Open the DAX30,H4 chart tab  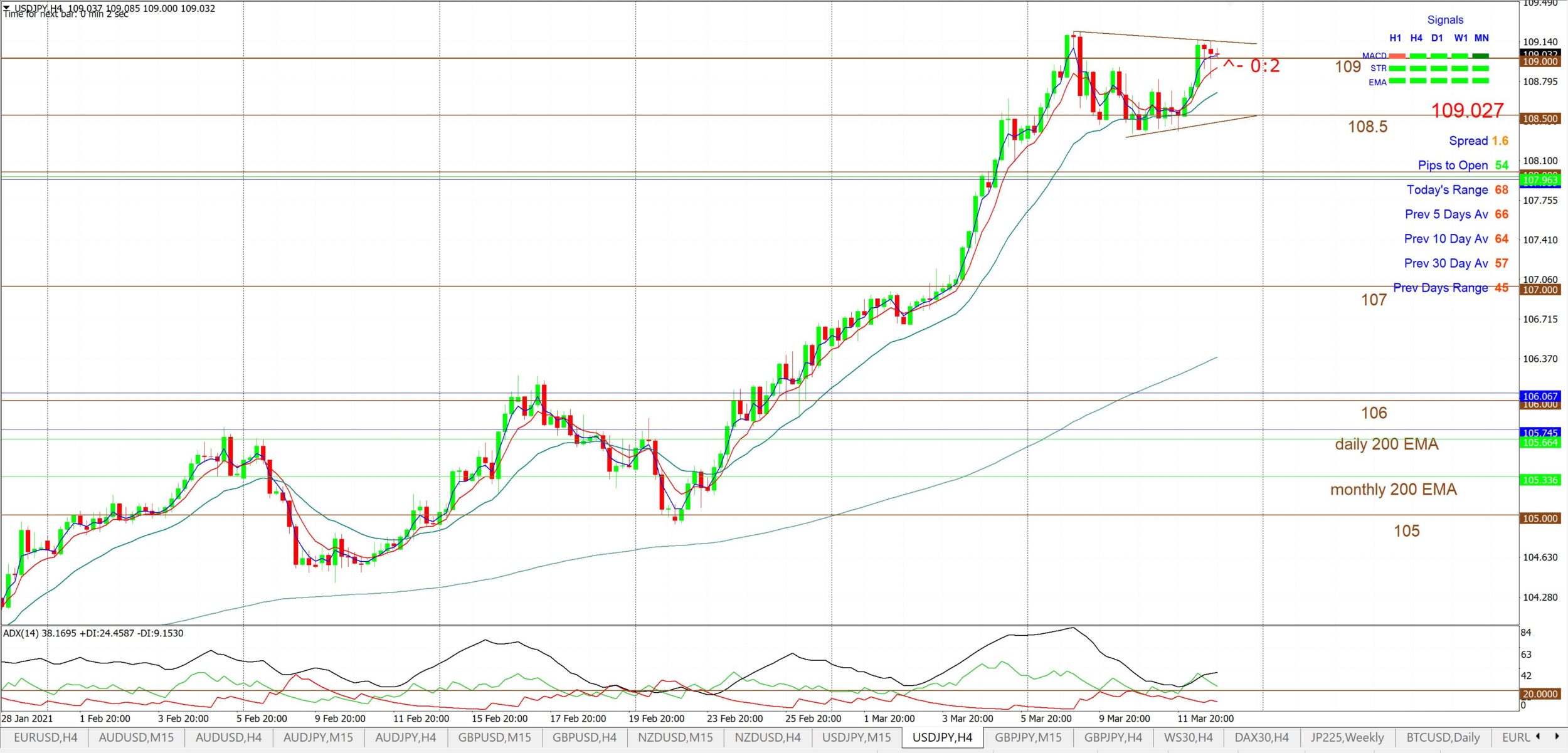1261,737
